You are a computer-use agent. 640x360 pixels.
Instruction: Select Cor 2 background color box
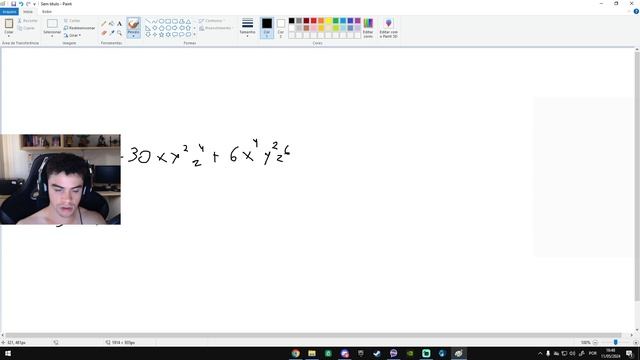281,28
